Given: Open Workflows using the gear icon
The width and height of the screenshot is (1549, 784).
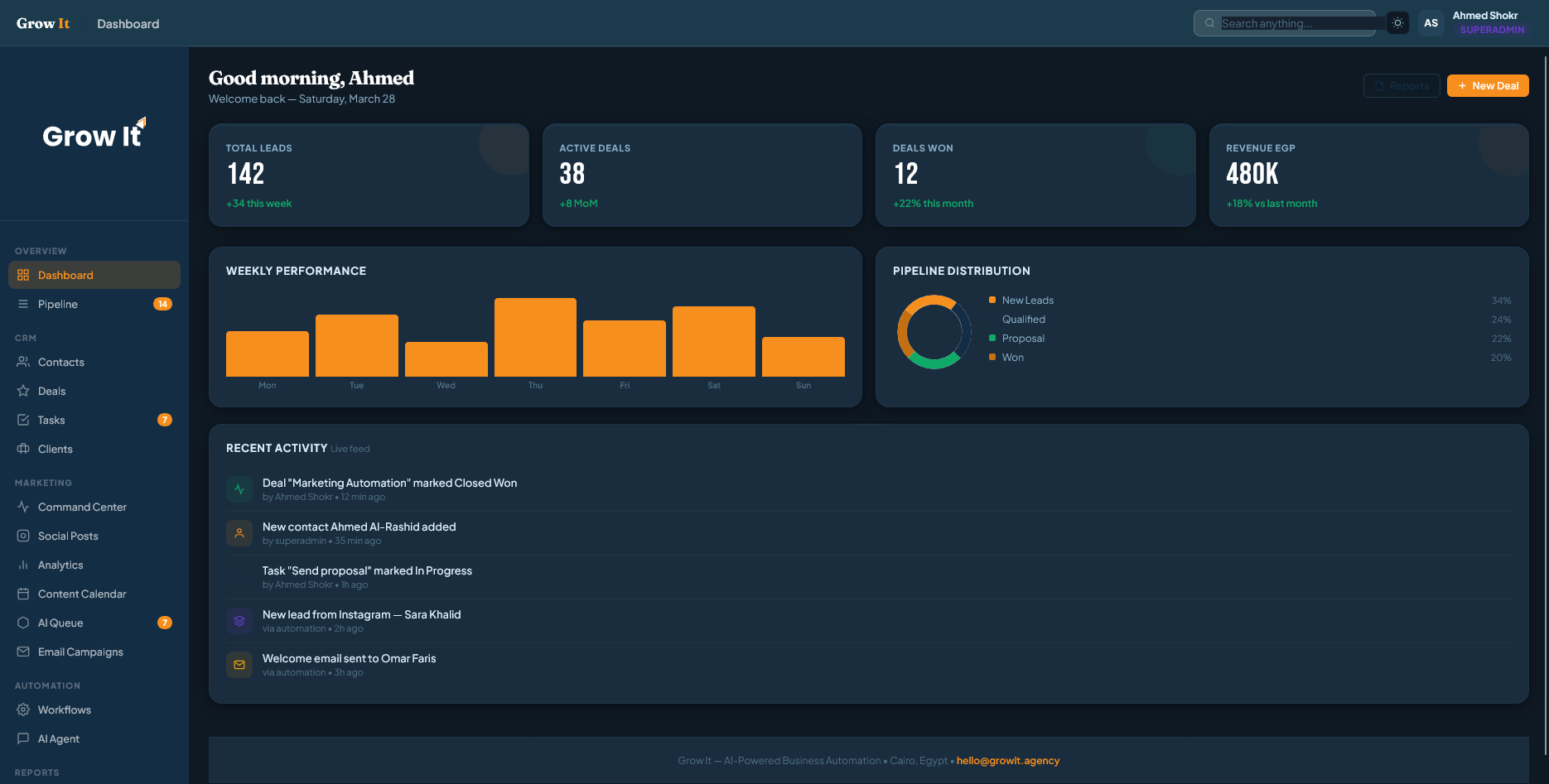Looking at the screenshot, I should click(22, 709).
